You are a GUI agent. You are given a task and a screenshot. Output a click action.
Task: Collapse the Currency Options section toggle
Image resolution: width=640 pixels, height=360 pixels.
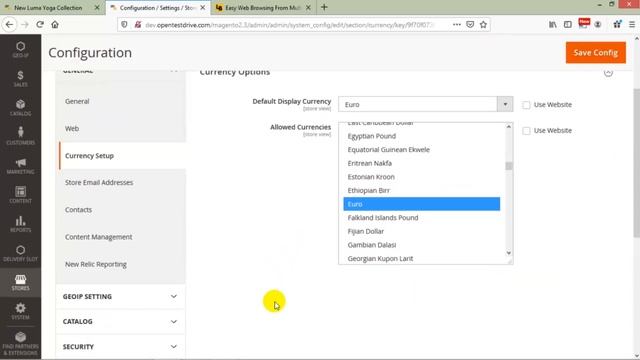pos(608,72)
